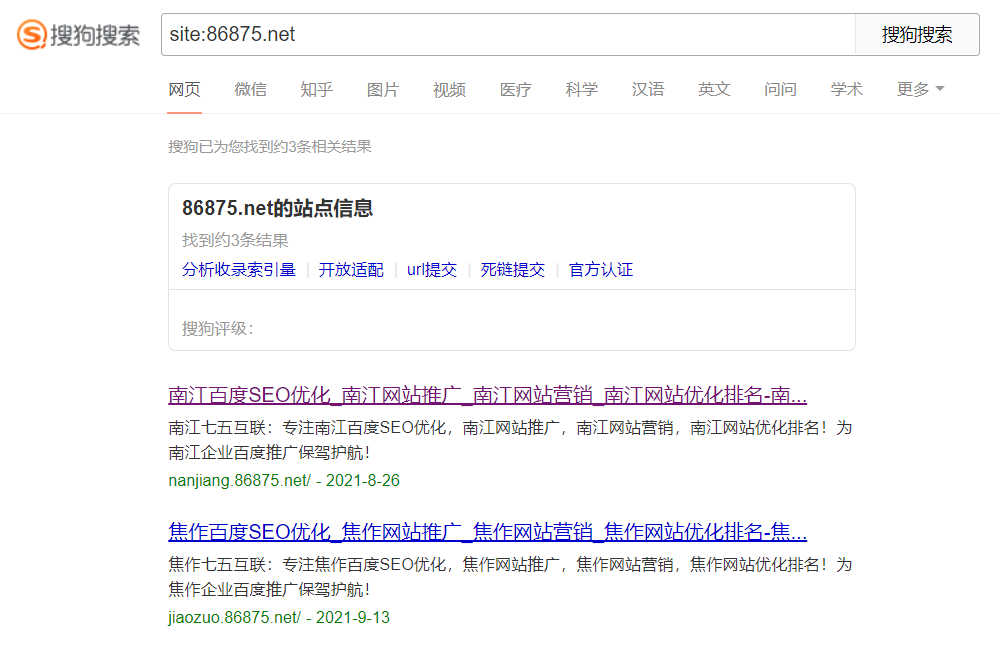The height and width of the screenshot is (649, 1000).
Task: Open the 焦作百度SEO优化 search result
Action: (487, 531)
